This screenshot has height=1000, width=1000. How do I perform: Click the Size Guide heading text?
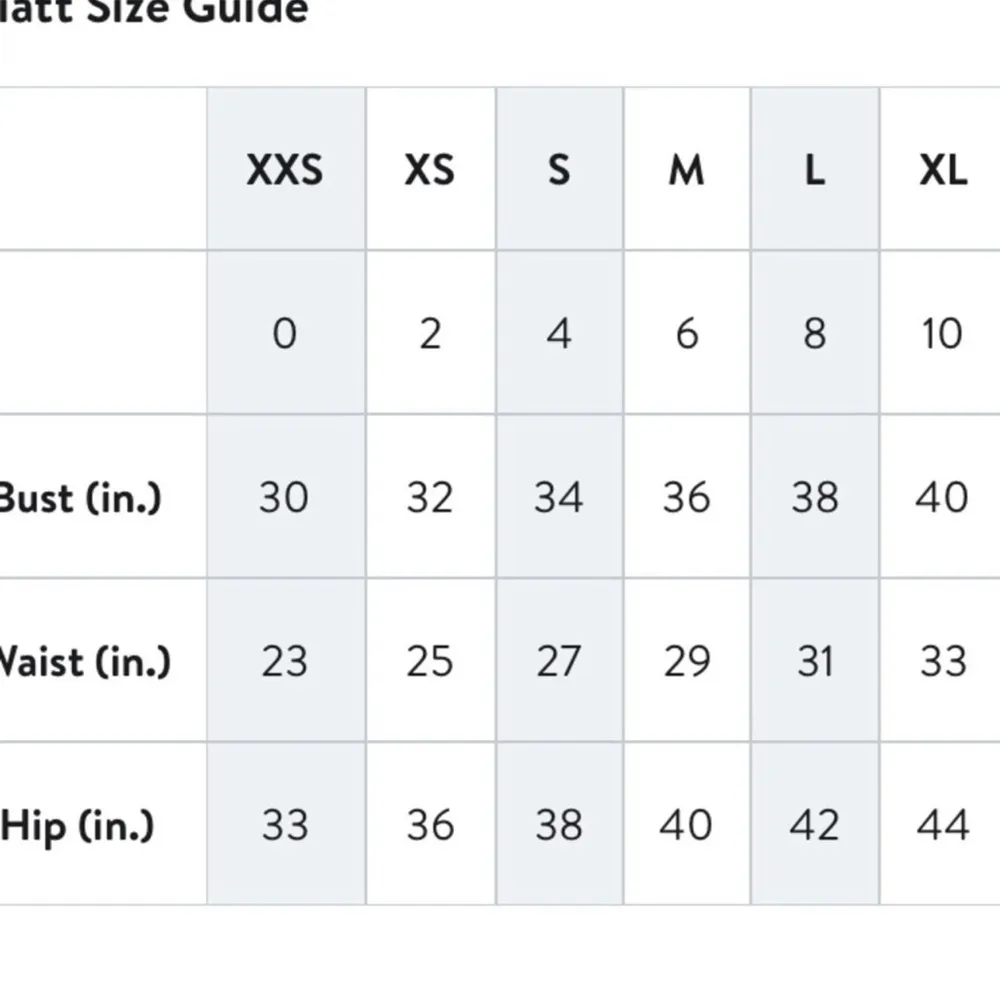(x=155, y=12)
